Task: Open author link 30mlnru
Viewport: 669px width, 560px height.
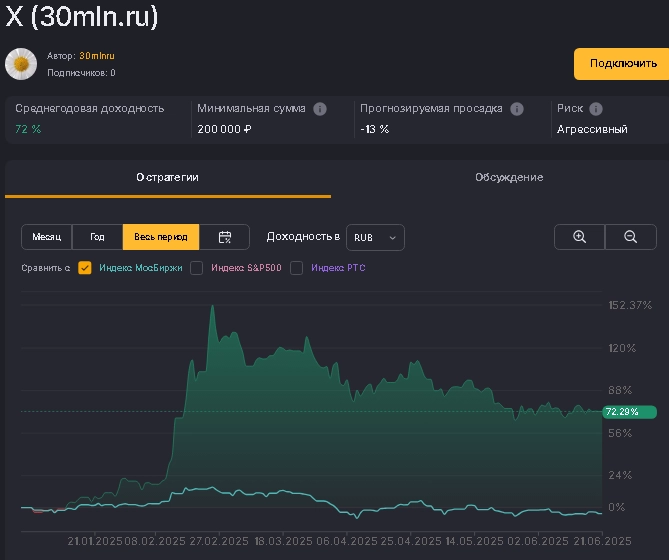Action: 97,56
